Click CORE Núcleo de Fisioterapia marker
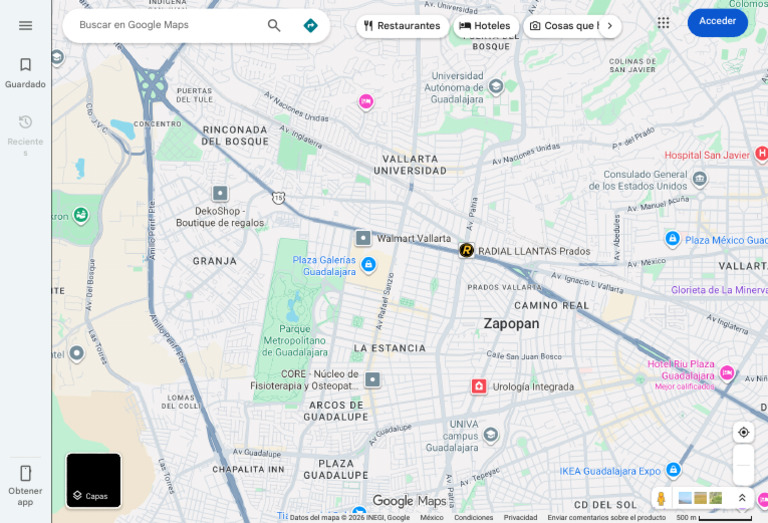Screen dimensions: 768x523 pos(373,380)
